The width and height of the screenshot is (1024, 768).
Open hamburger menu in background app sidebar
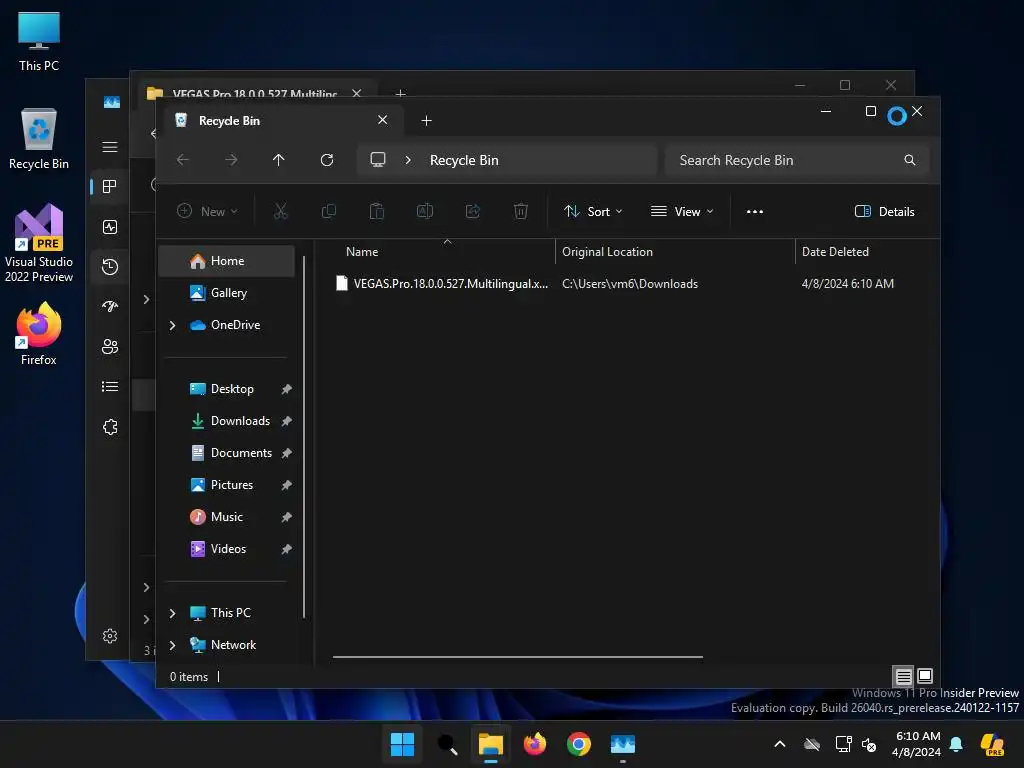point(110,147)
